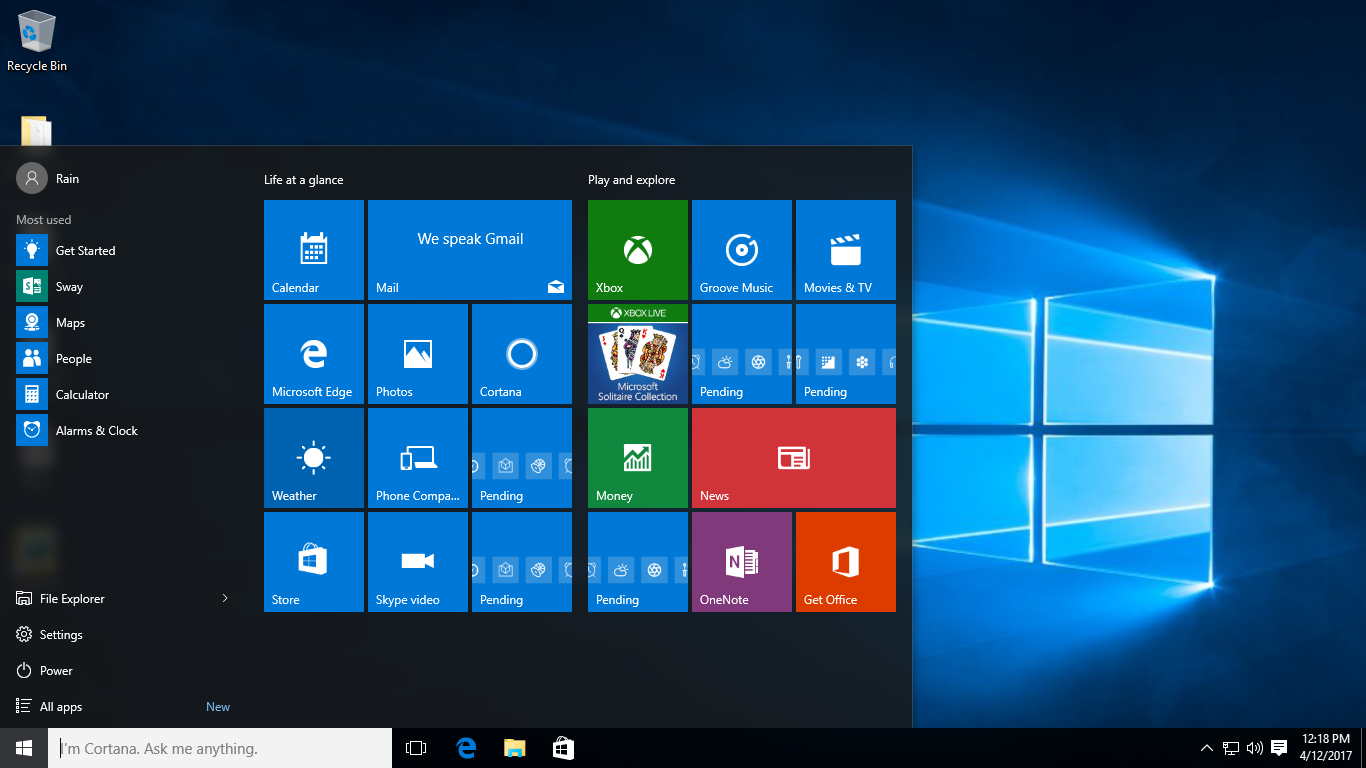Click the Show desktop strip on taskbar
Viewport: 1366px width, 768px height.
click(x=1363, y=748)
